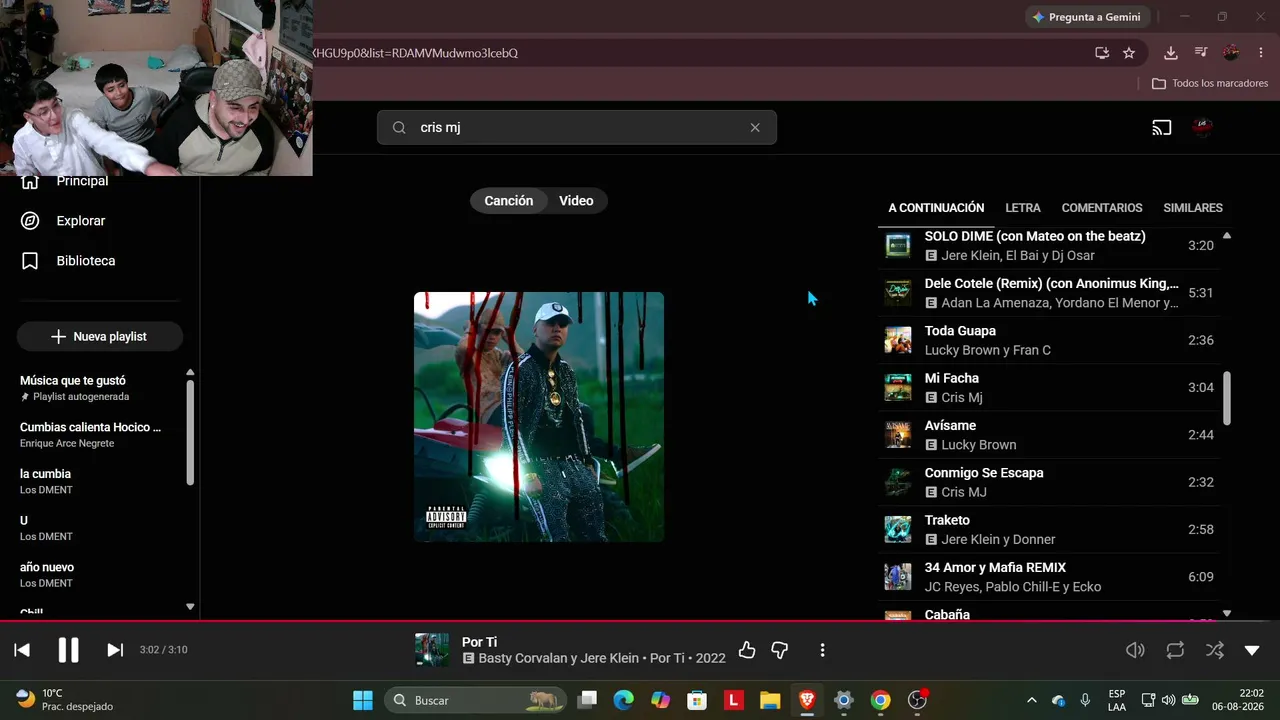Open OBS Studio from the taskbar
The width and height of the screenshot is (1280, 720).
tap(917, 700)
